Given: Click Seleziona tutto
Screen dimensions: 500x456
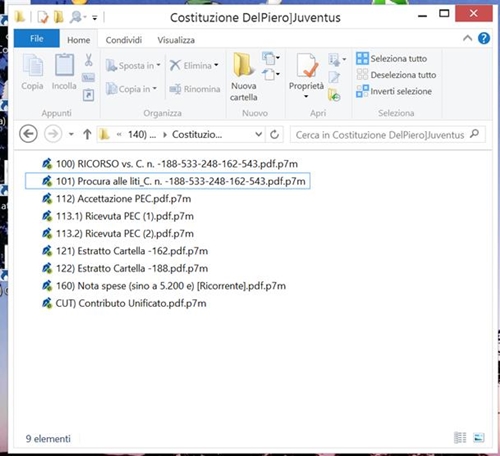Looking at the screenshot, I should 391,58.
